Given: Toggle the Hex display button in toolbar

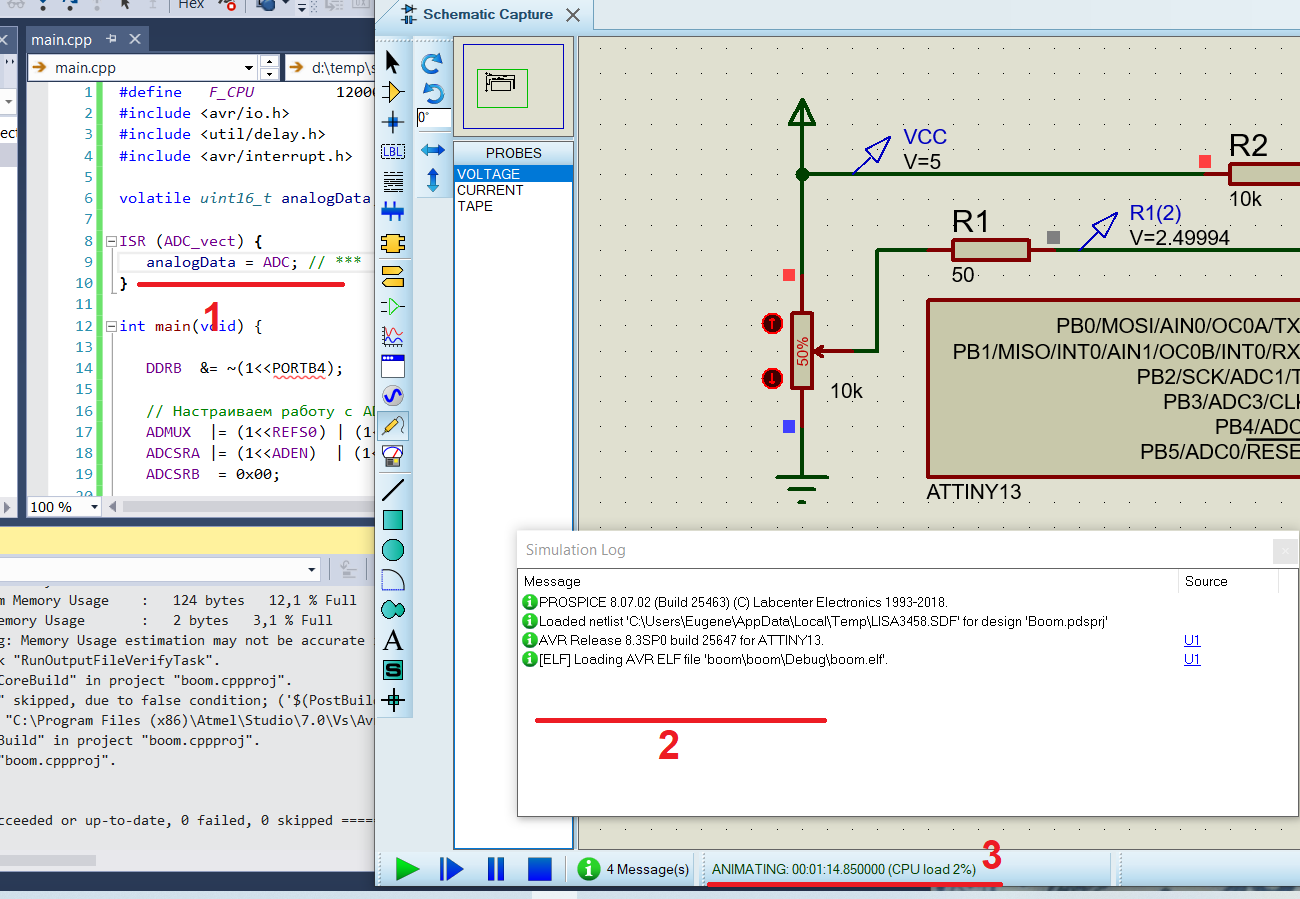Looking at the screenshot, I should pos(191,5).
